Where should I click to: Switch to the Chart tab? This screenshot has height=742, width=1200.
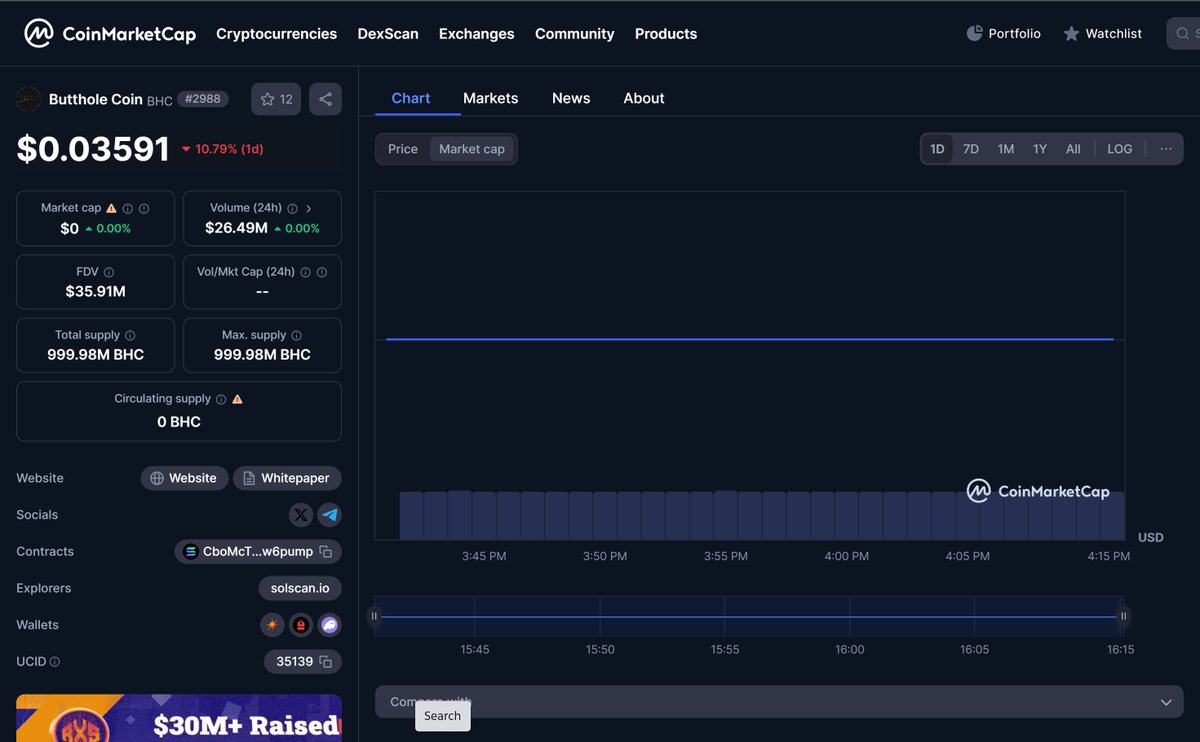point(411,98)
